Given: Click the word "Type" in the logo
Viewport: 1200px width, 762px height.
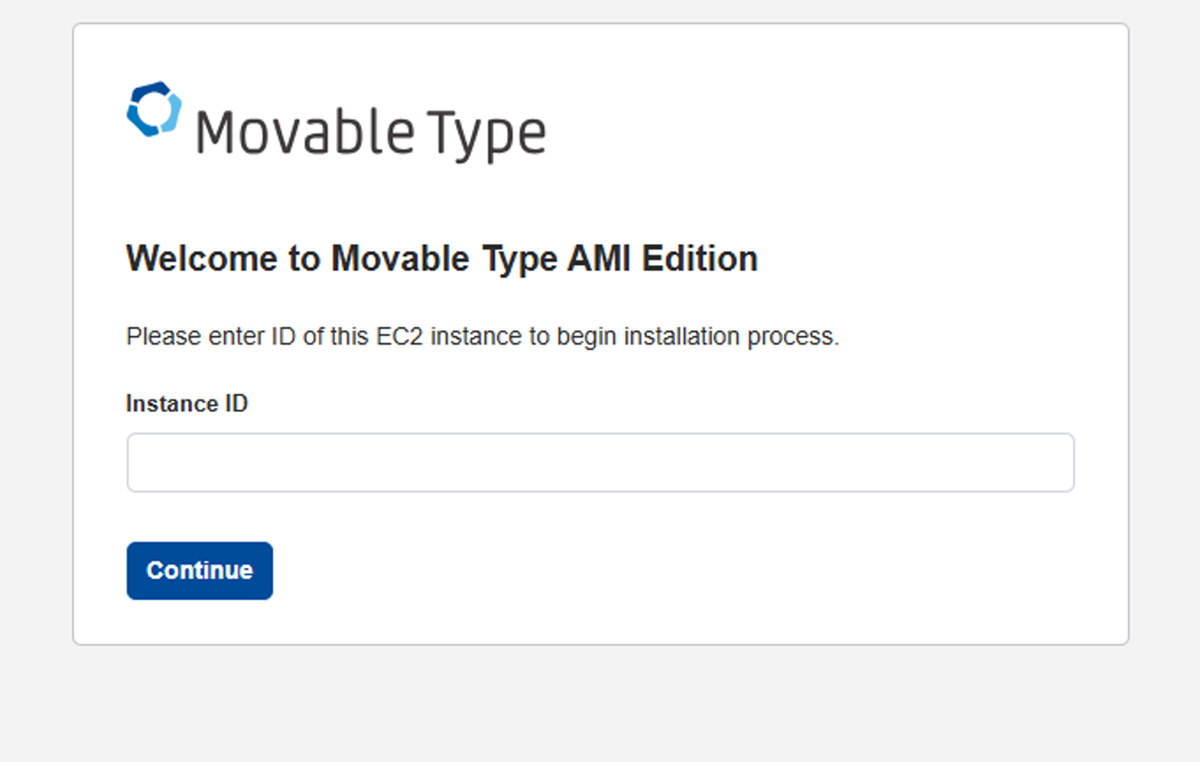Looking at the screenshot, I should [x=487, y=135].
